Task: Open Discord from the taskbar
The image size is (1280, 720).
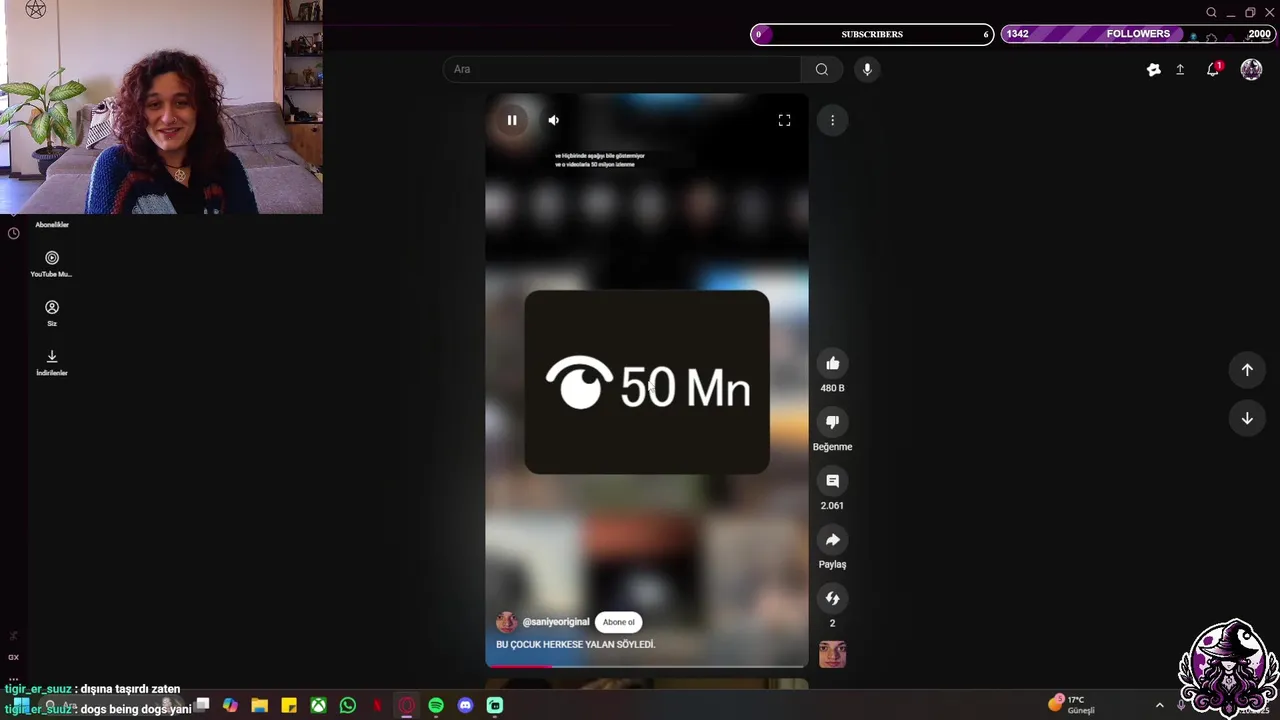Action: [x=465, y=706]
